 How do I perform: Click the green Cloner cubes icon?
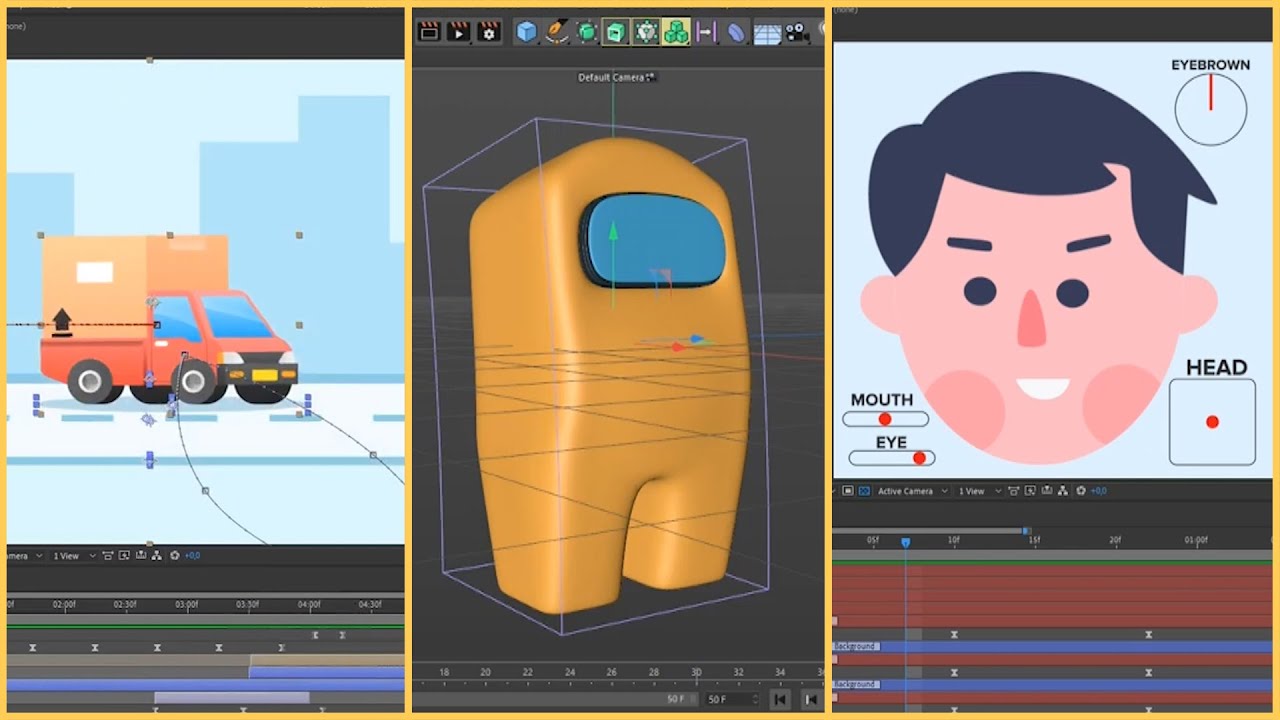tap(676, 32)
